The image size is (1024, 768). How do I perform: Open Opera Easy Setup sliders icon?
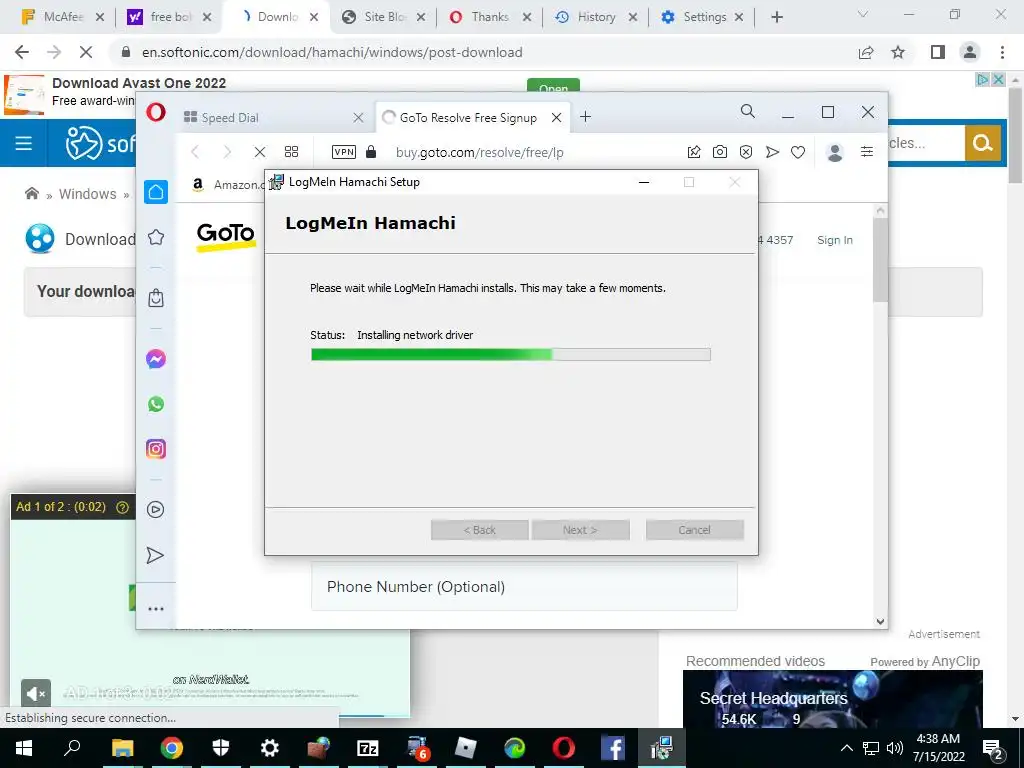pyautogui.click(x=867, y=152)
